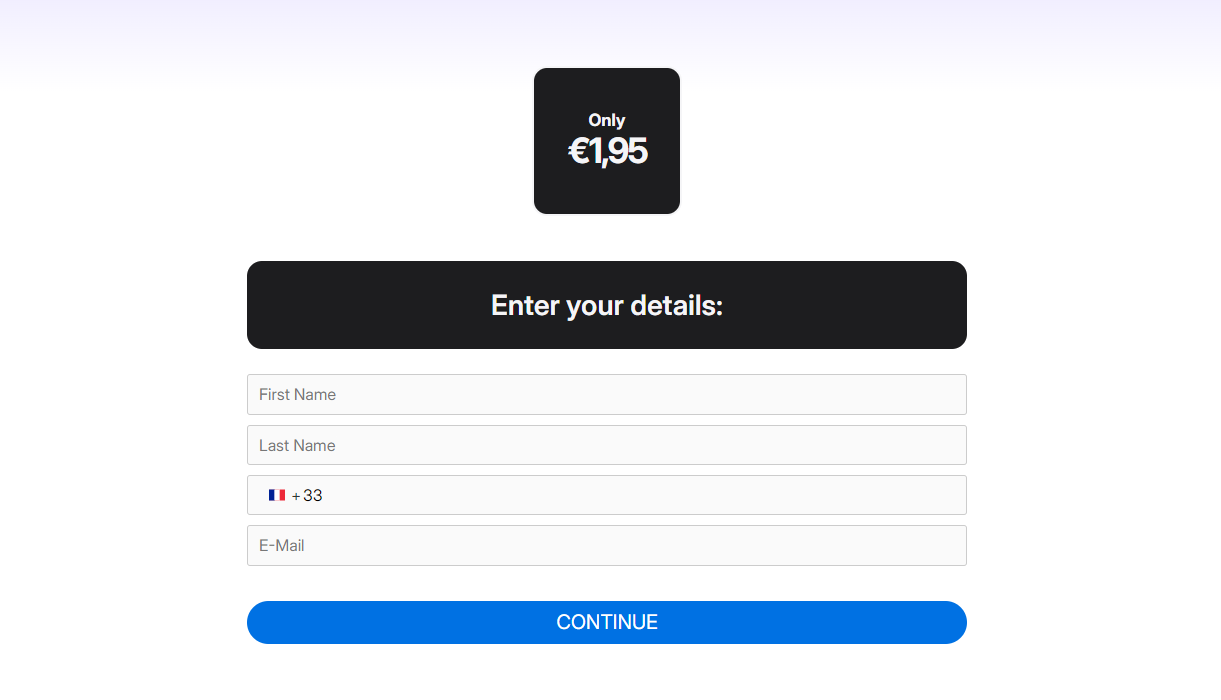Click the French flag country selector

[x=277, y=495]
